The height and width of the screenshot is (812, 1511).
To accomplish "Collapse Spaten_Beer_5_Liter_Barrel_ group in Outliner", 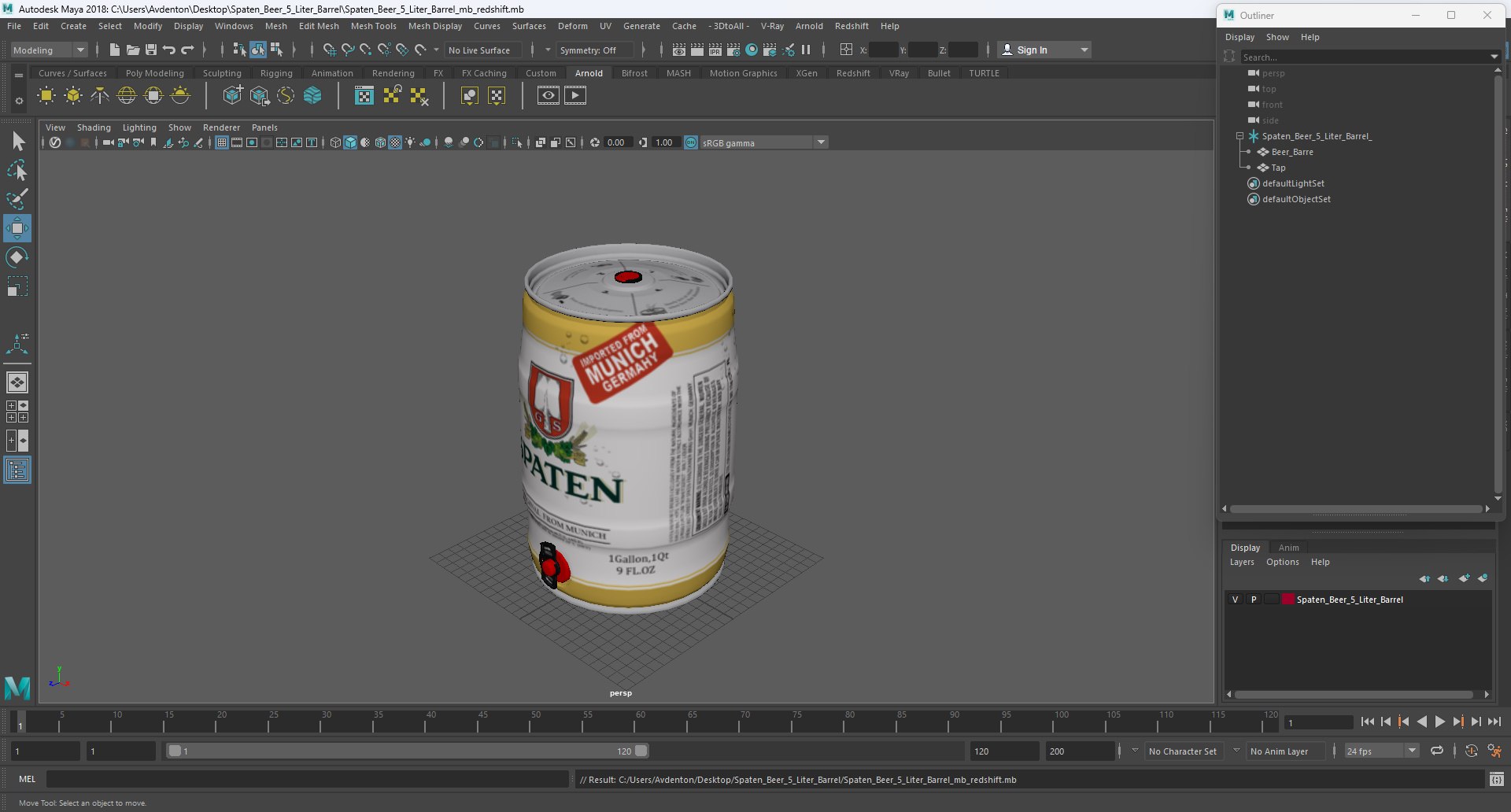I will 1239,136.
